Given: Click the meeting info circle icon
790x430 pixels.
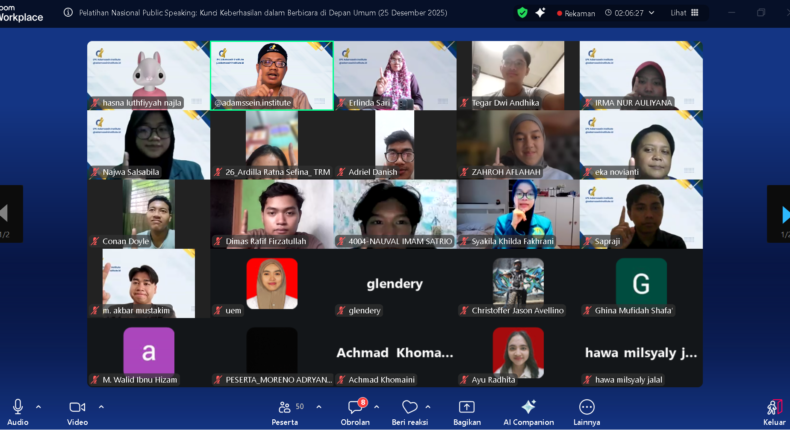Looking at the screenshot, I should point(68,13).
